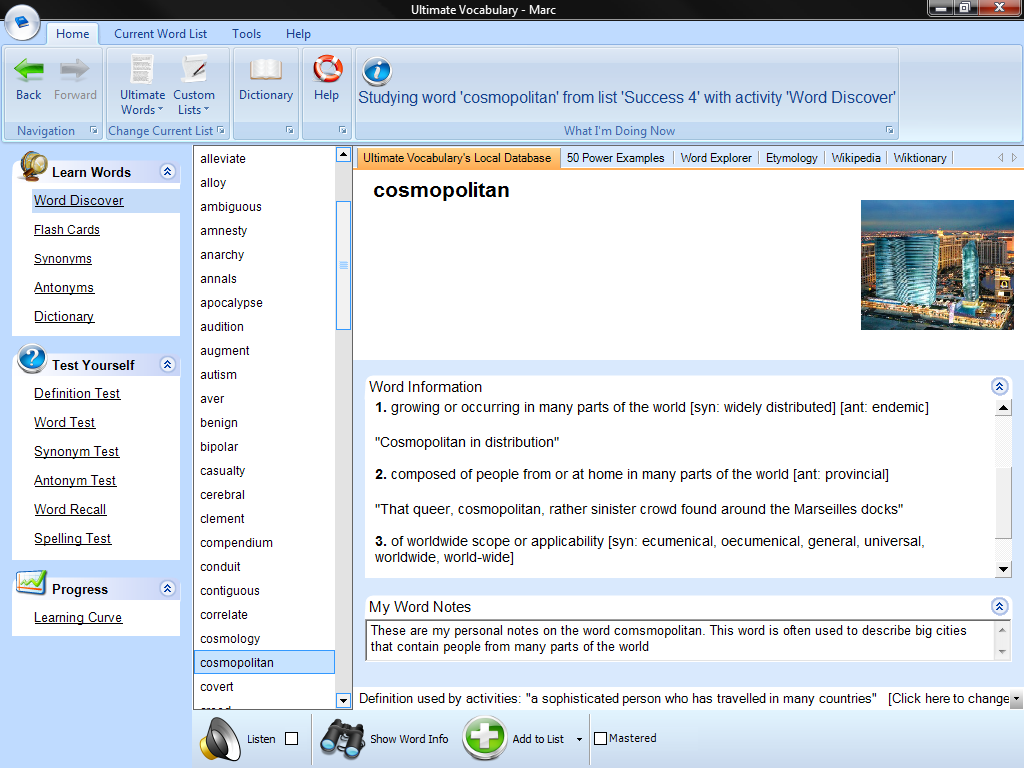
Task: Switch to 50 Power Examples tab
Action: [615, 158]
